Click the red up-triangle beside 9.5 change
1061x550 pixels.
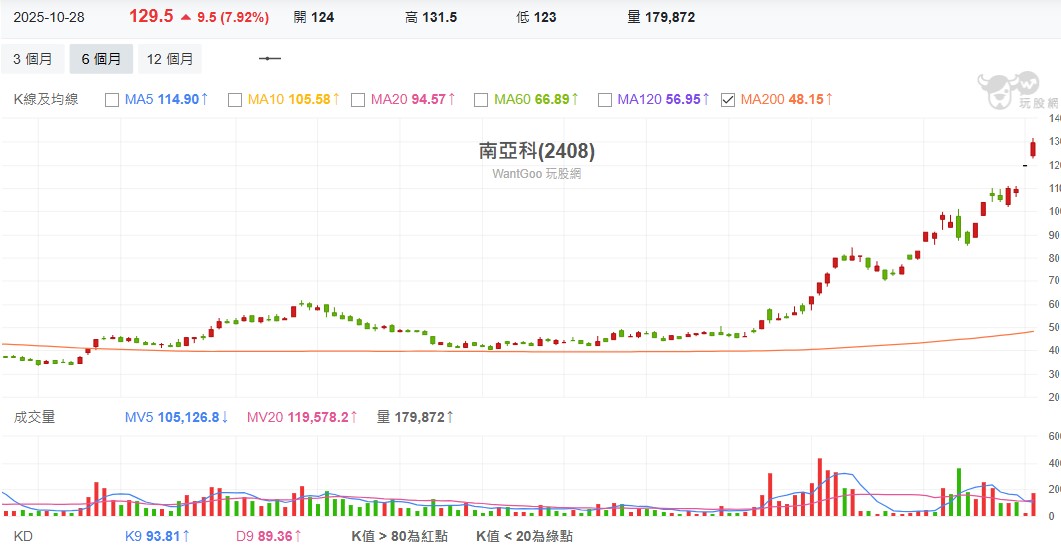pos(185,17)
